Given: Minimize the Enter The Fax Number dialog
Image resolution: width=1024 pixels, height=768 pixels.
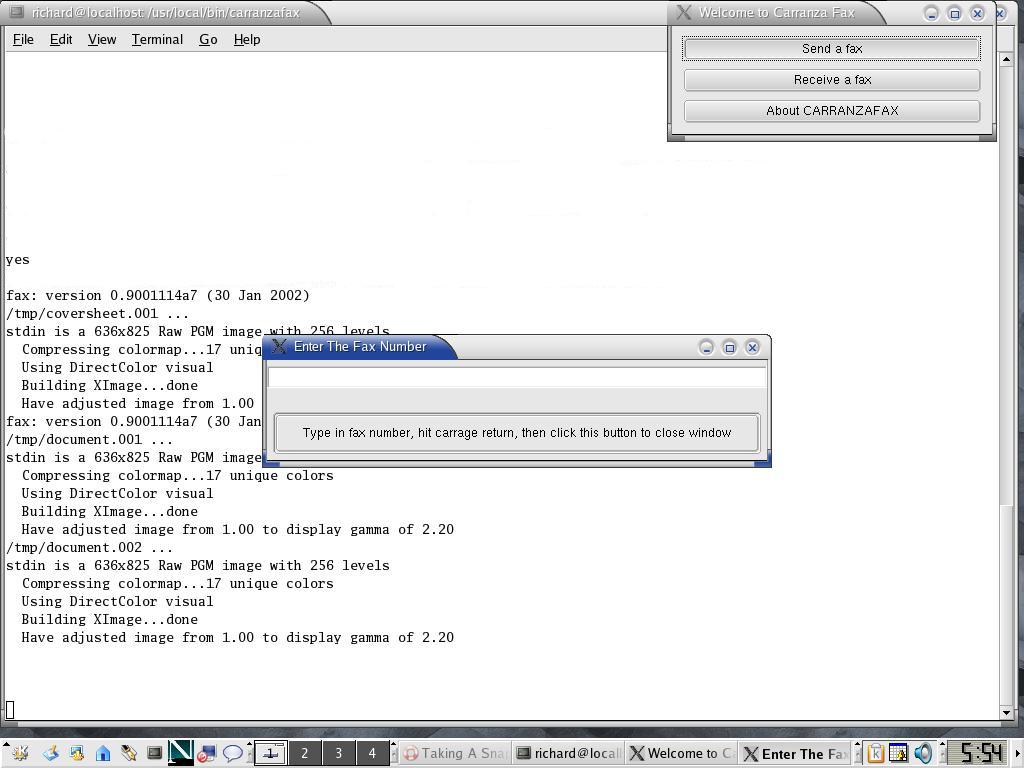Looking at the screenshot, I should 706,347.
